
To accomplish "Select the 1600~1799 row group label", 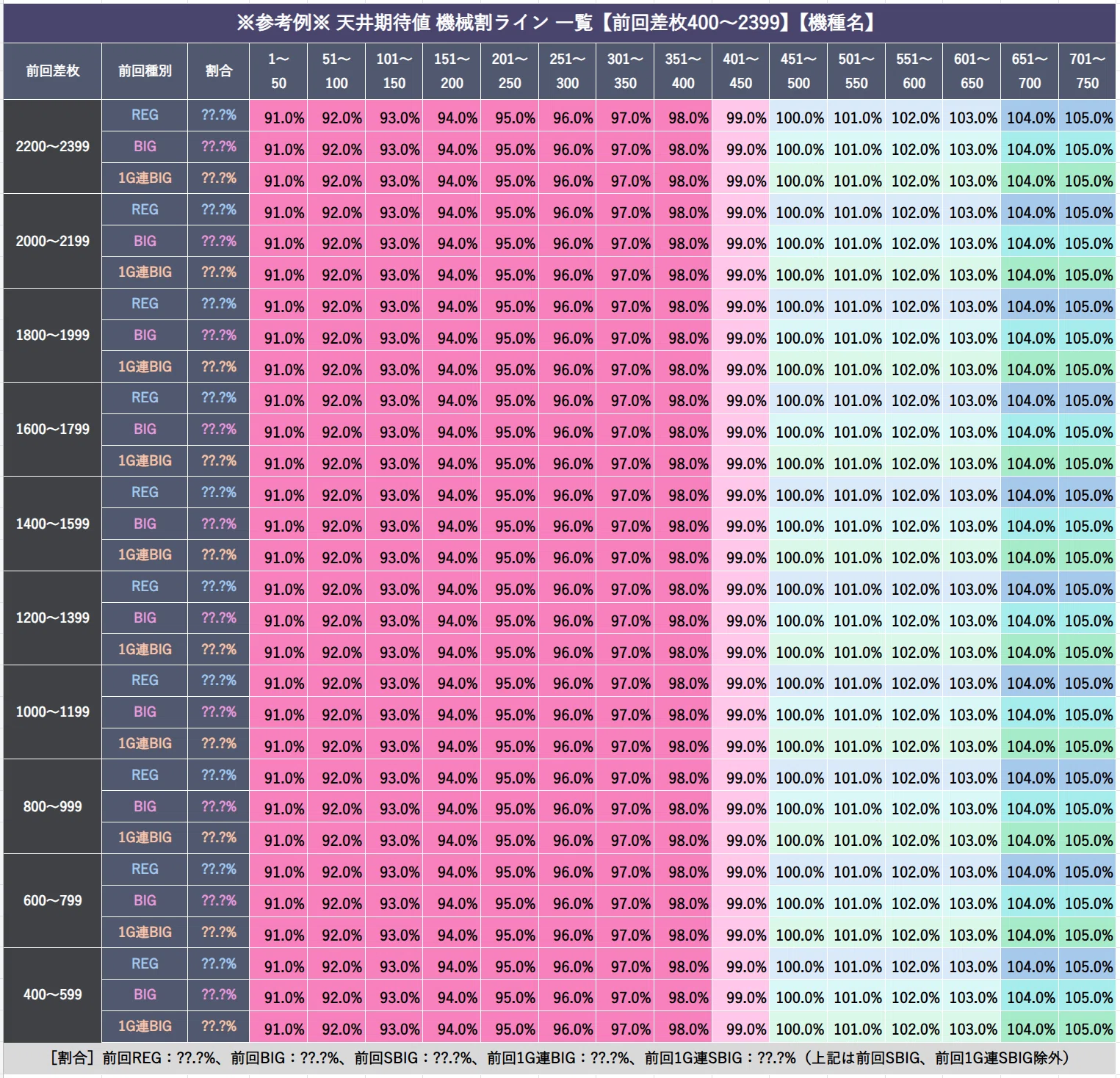I will click(x=52, y=429).
